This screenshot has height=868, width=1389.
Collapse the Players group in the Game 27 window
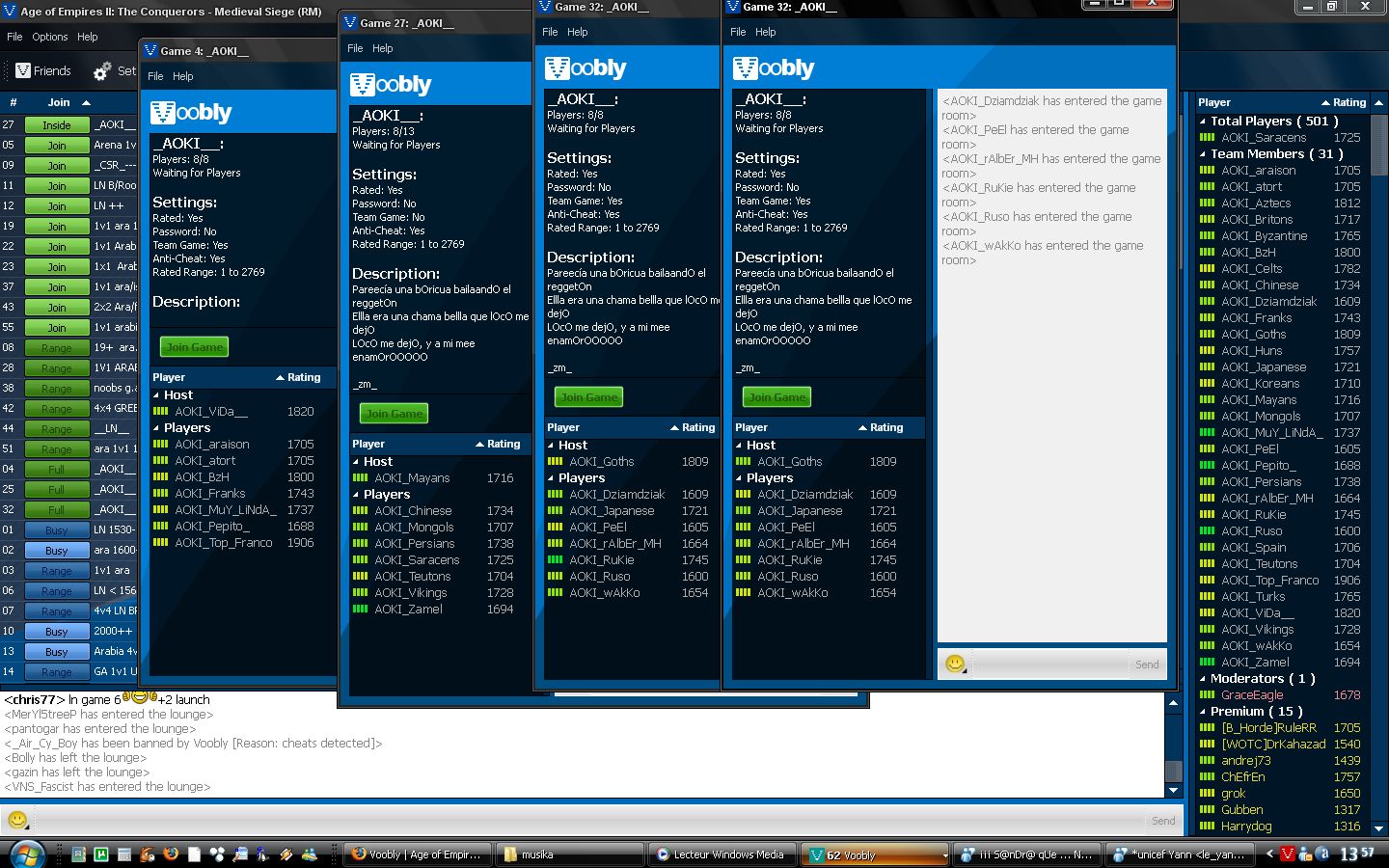[357, 495]
